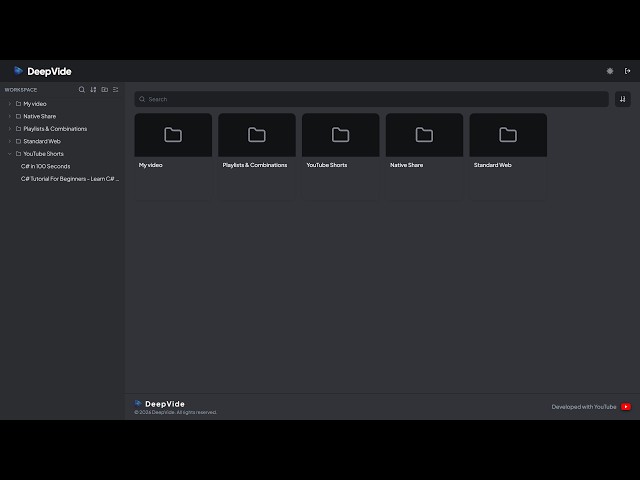Click the DeepVide logo in header
Screen dimensions: 640x480
pos(42,71)
